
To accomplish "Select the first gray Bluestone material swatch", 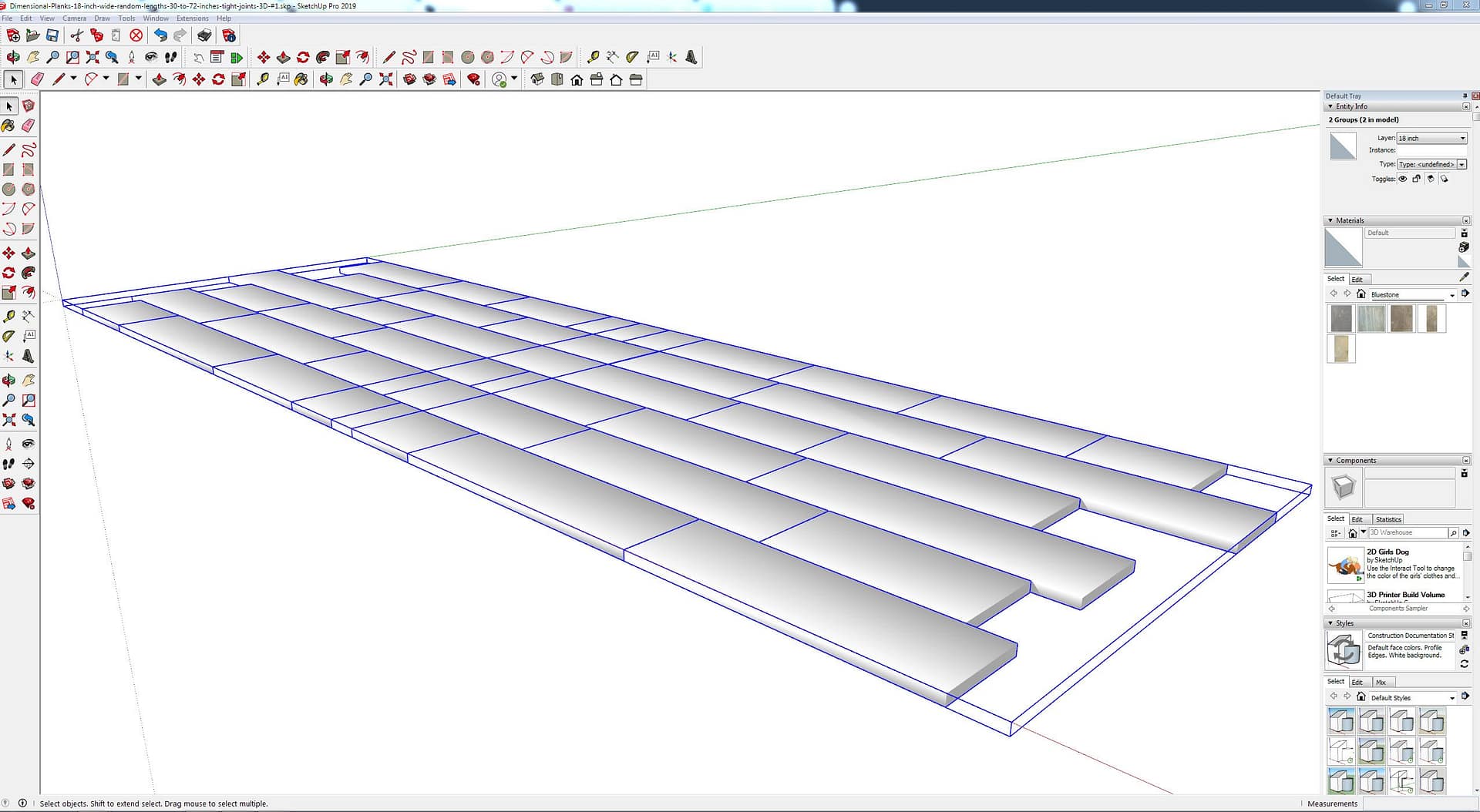I will 1341,319.
